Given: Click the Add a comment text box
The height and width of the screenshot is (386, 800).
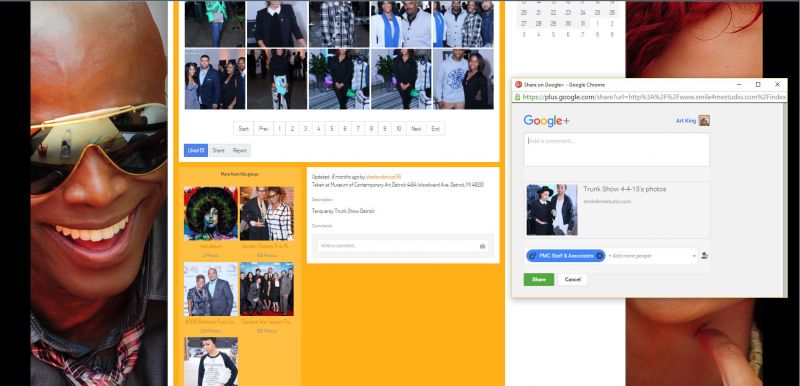Looking at the screenshot, I should pyautogui.click(x=616, y=149).
